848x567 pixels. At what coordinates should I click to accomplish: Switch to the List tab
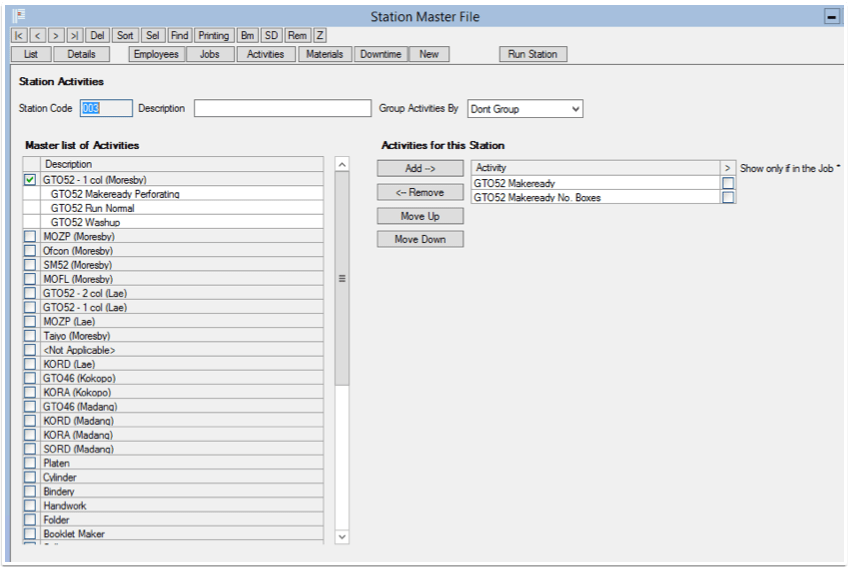pos(31,54)
